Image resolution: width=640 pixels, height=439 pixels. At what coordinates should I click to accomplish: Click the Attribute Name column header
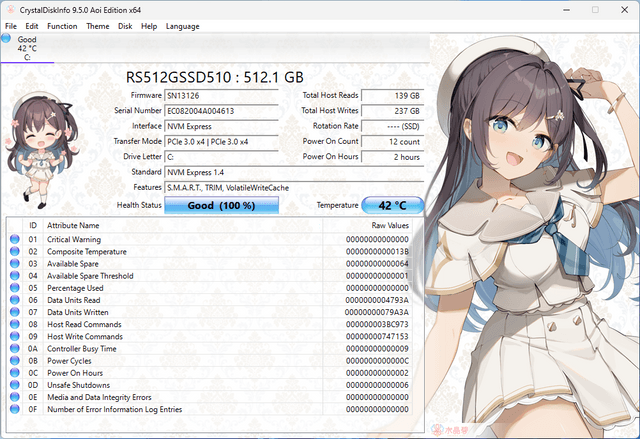coord(183,225)
